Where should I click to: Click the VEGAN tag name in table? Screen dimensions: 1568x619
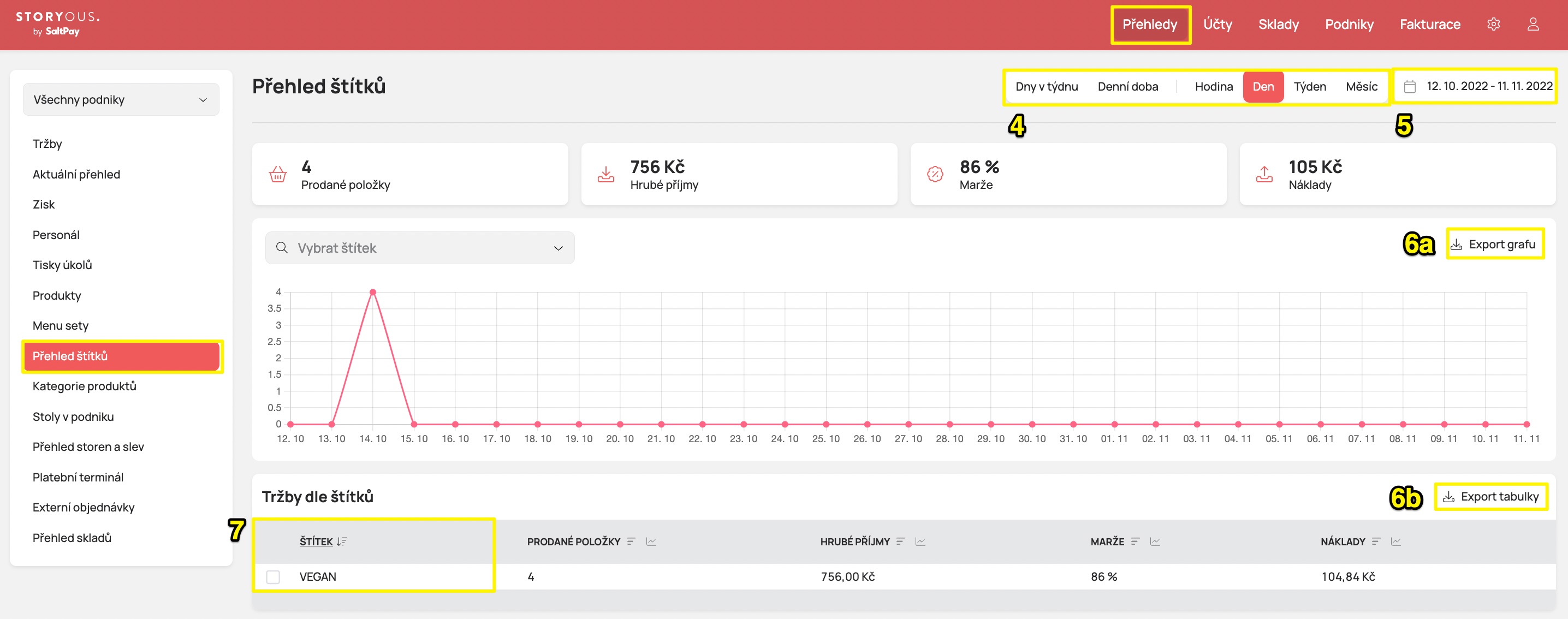pos(318,576)
